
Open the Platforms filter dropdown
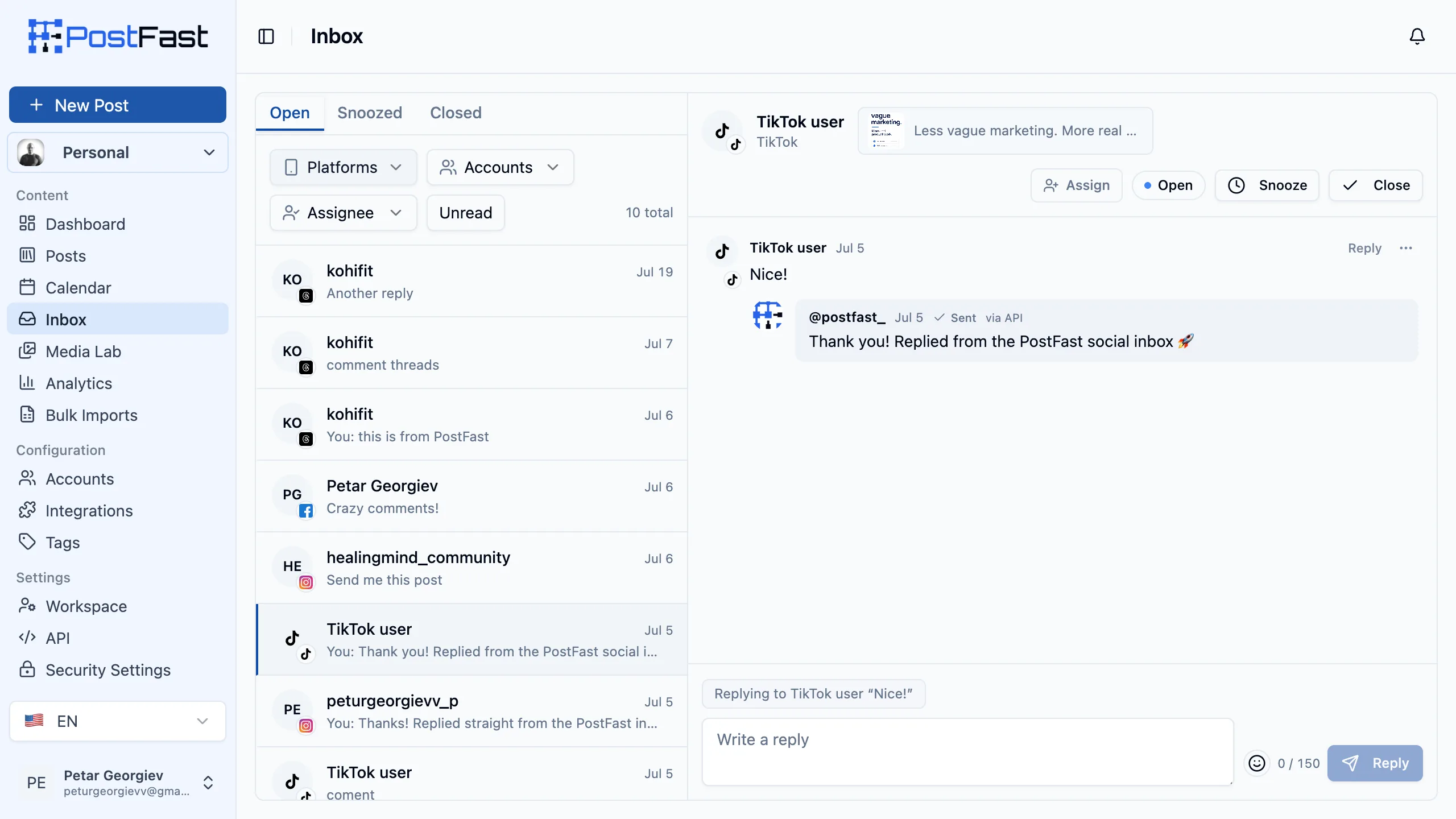343,167
